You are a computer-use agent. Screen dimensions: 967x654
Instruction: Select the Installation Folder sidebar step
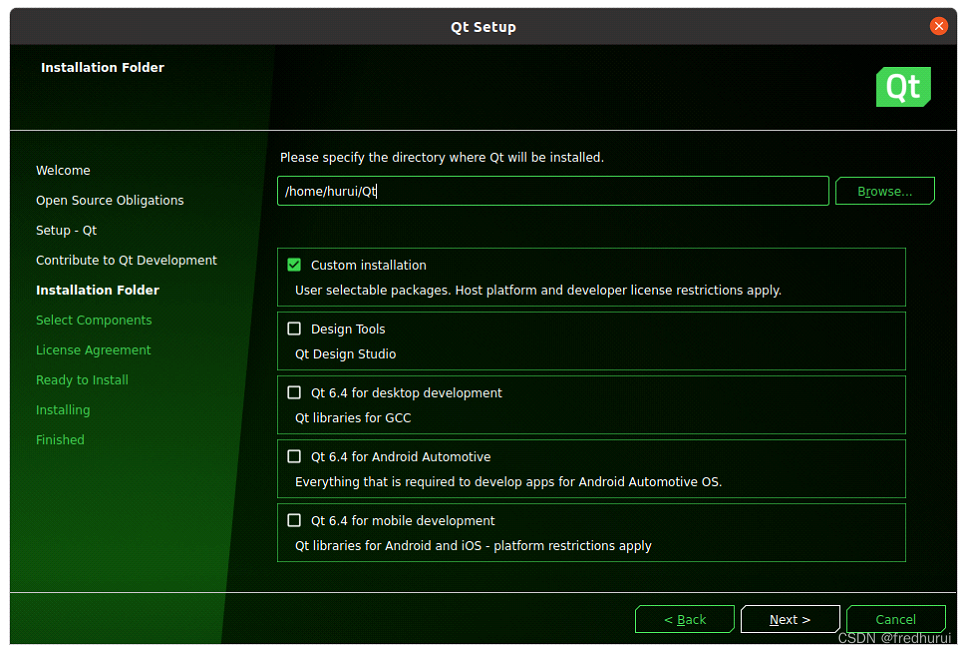click(97, 290)
